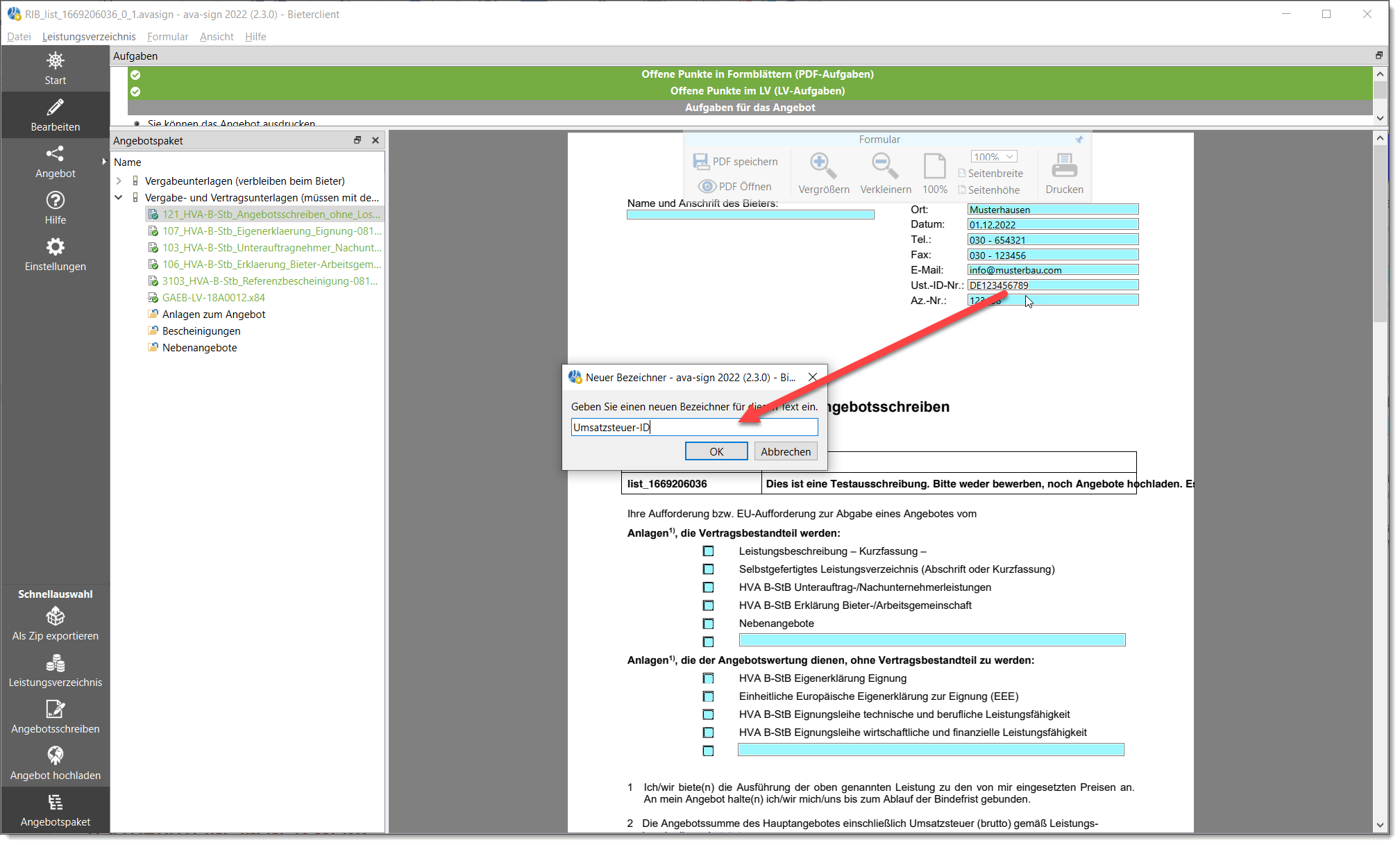This screenshot has width=1400, height=845.
Task: Open the Formular menu
Action: coord(167,37)
